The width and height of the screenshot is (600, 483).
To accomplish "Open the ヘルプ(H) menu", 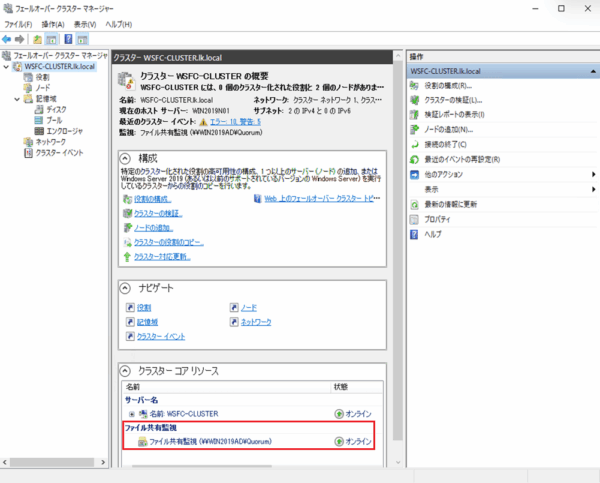I will [119, 24].
